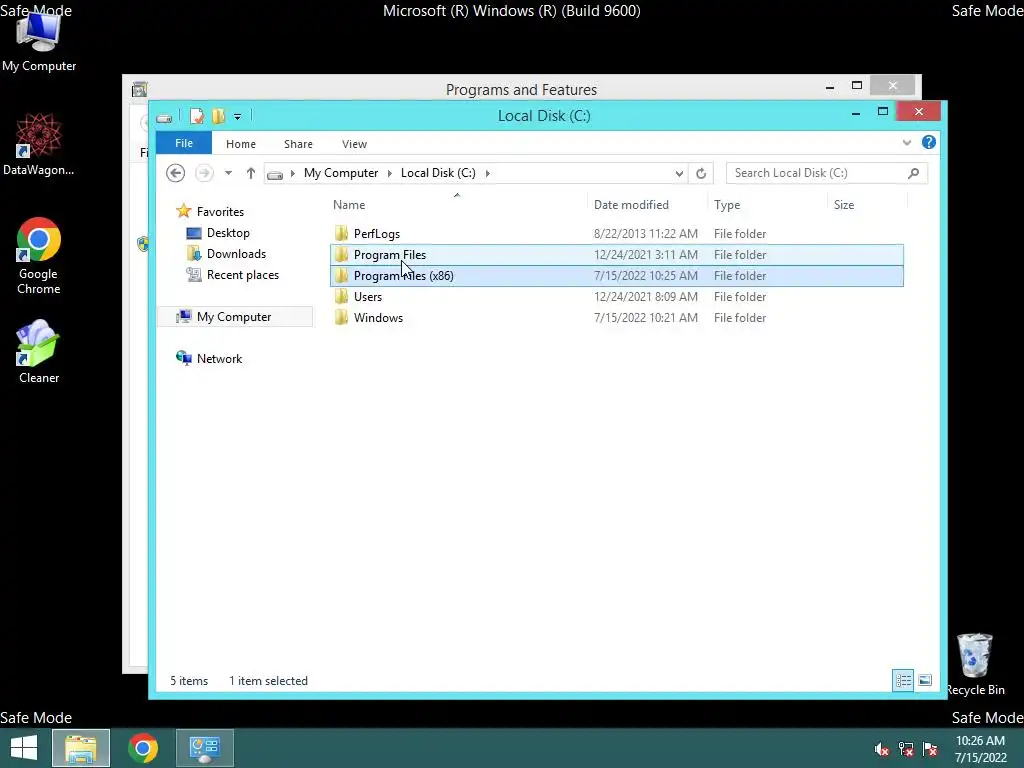Select the Program Files folder

coord(616,255)
